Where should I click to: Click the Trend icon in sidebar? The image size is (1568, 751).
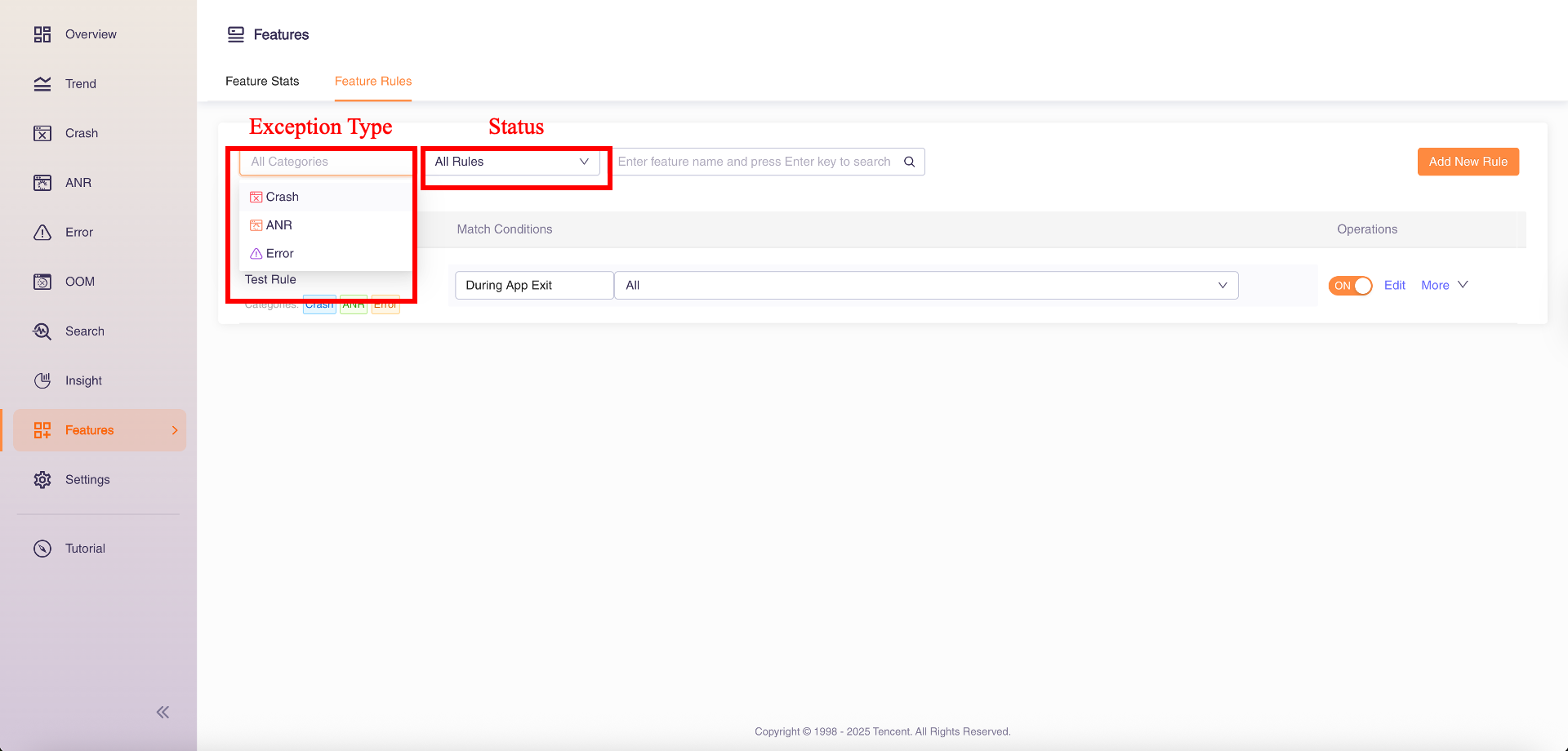(42, 84)
